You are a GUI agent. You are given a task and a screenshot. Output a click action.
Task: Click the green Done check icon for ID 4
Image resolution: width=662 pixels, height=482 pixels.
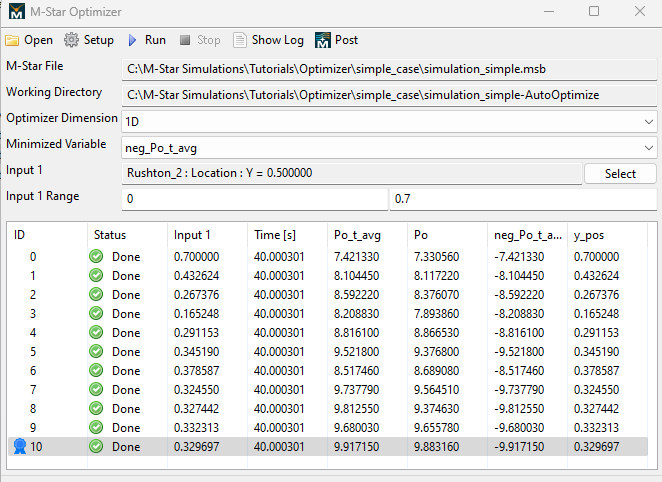coord(96,332)
